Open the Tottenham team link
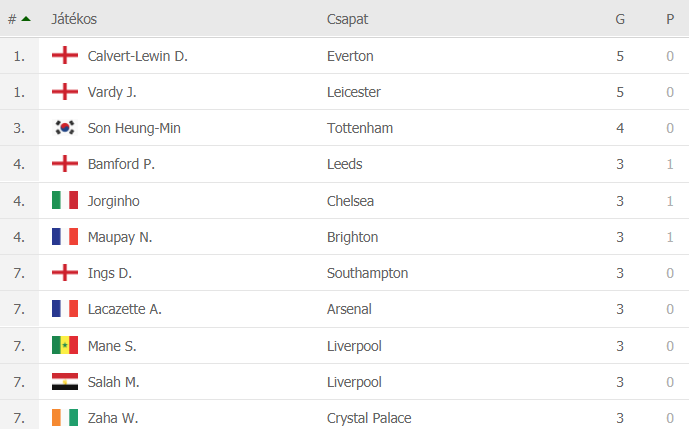Screen dimensions: 689x429 click(x=360, y=128)
